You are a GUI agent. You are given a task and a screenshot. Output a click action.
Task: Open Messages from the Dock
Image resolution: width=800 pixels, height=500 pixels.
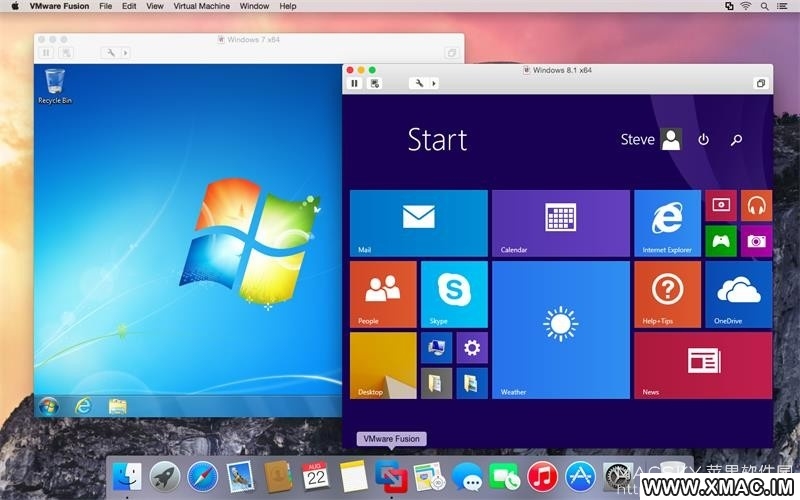point(466,478)
